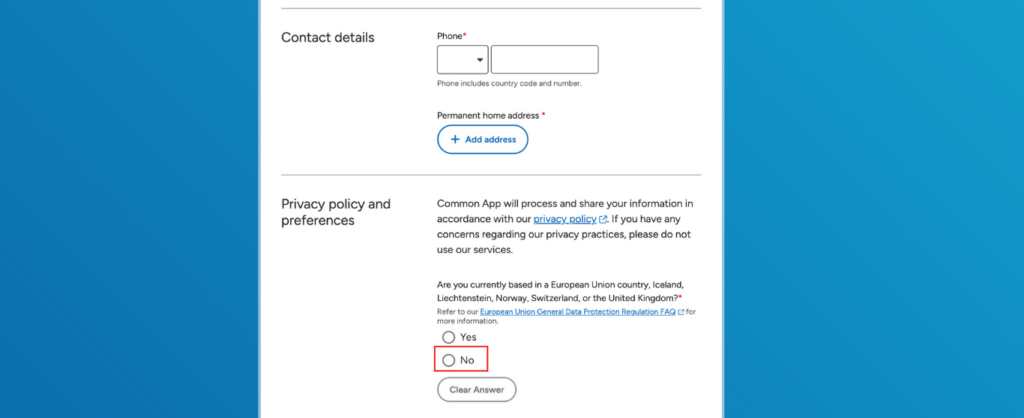Click the "No" option label text

pyautogui.click(x=467, y=359)
